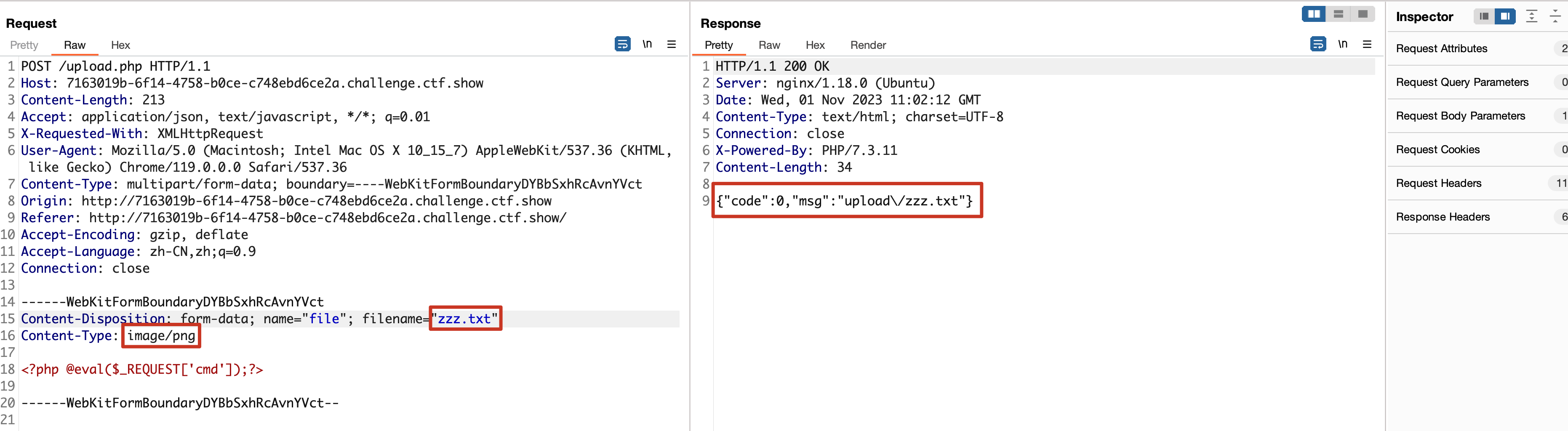Select side-by-side request/response layout
Viewport: 1568px width, 431px height.
[1314, 13]
